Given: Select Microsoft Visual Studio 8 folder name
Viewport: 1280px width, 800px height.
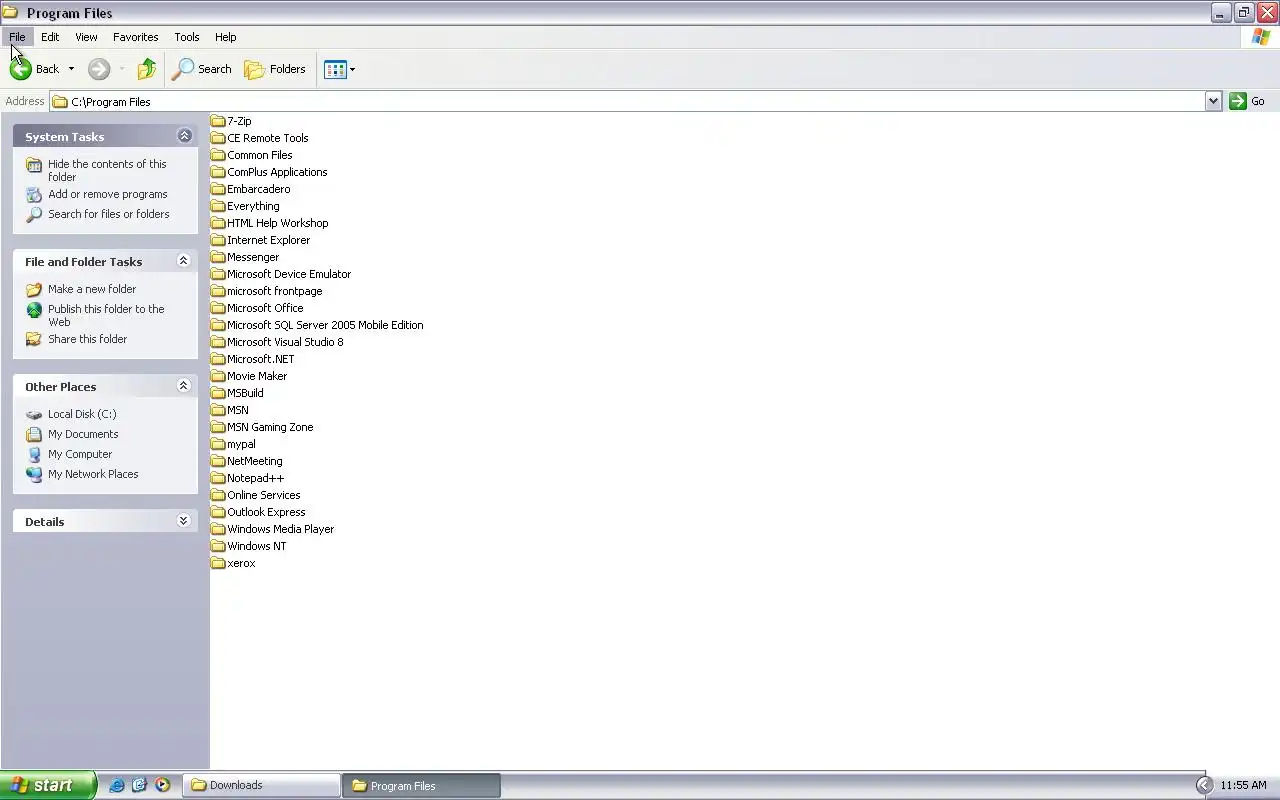Looking at the screenshot, I should pyautogui.click(x=285, y=342).
